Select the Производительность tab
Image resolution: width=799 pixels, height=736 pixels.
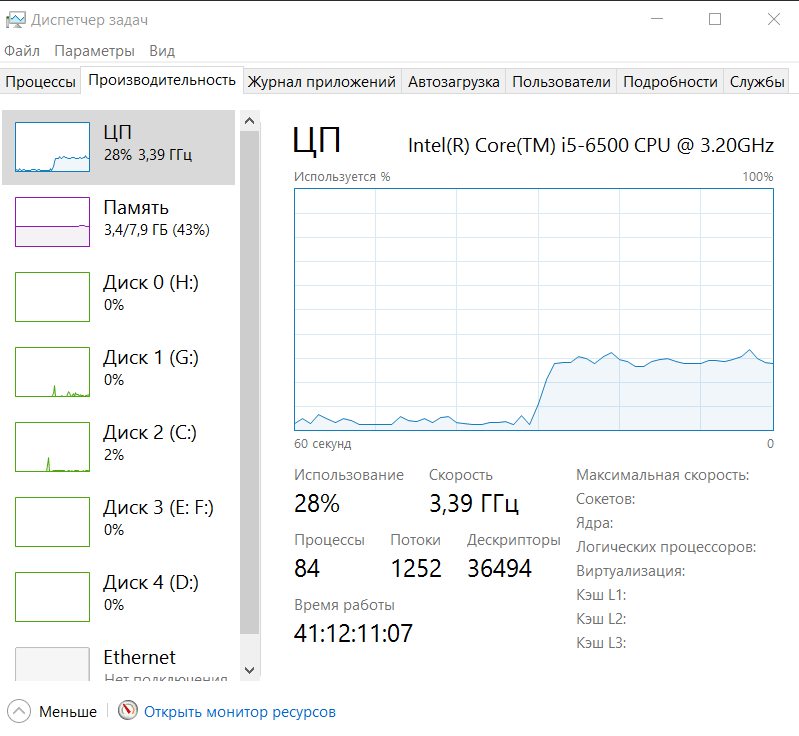(162, 80)
